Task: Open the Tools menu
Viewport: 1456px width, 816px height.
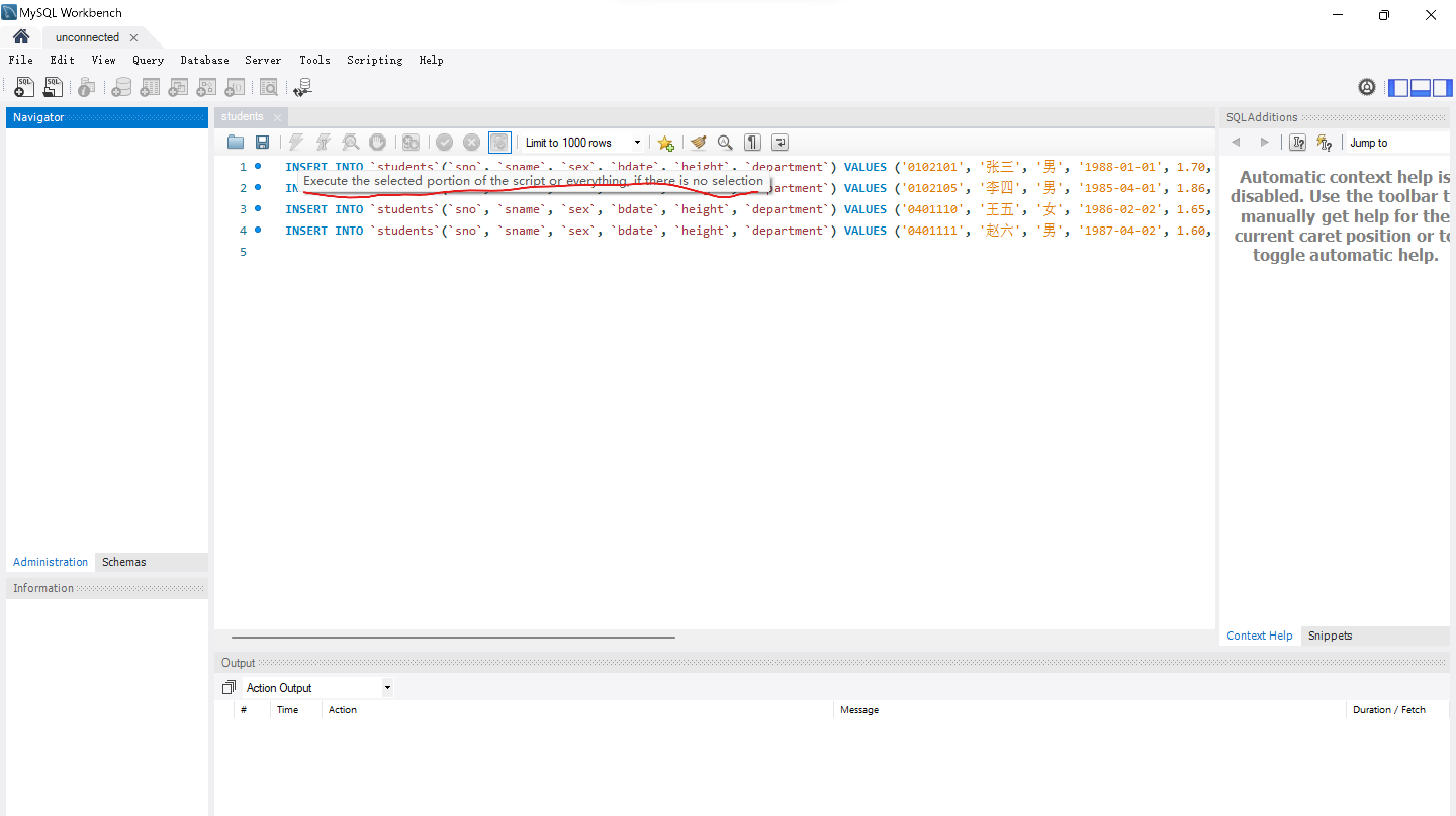Action: click(314, 60)
